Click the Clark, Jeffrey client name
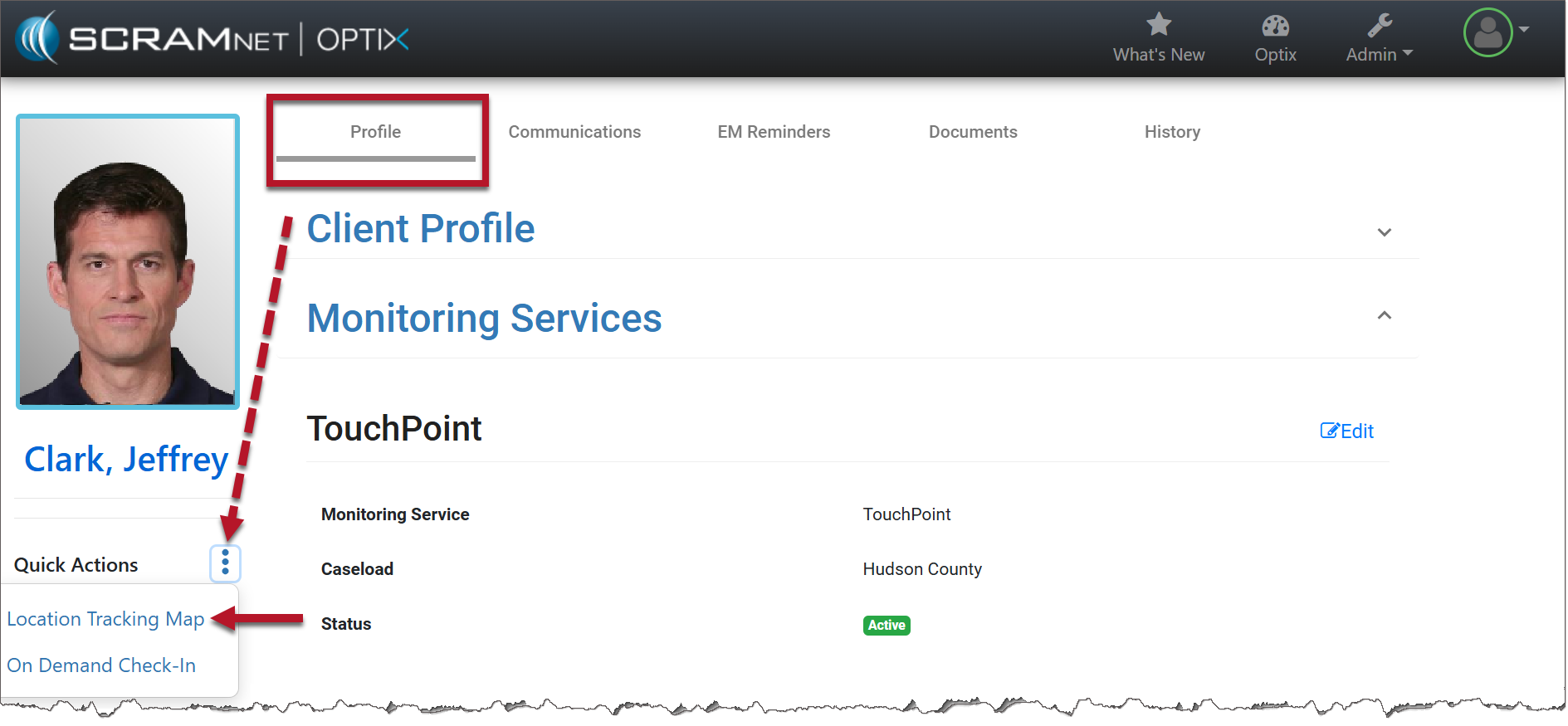The width and height of the screenshot is (1568, 726). click(x=126, y=460)
